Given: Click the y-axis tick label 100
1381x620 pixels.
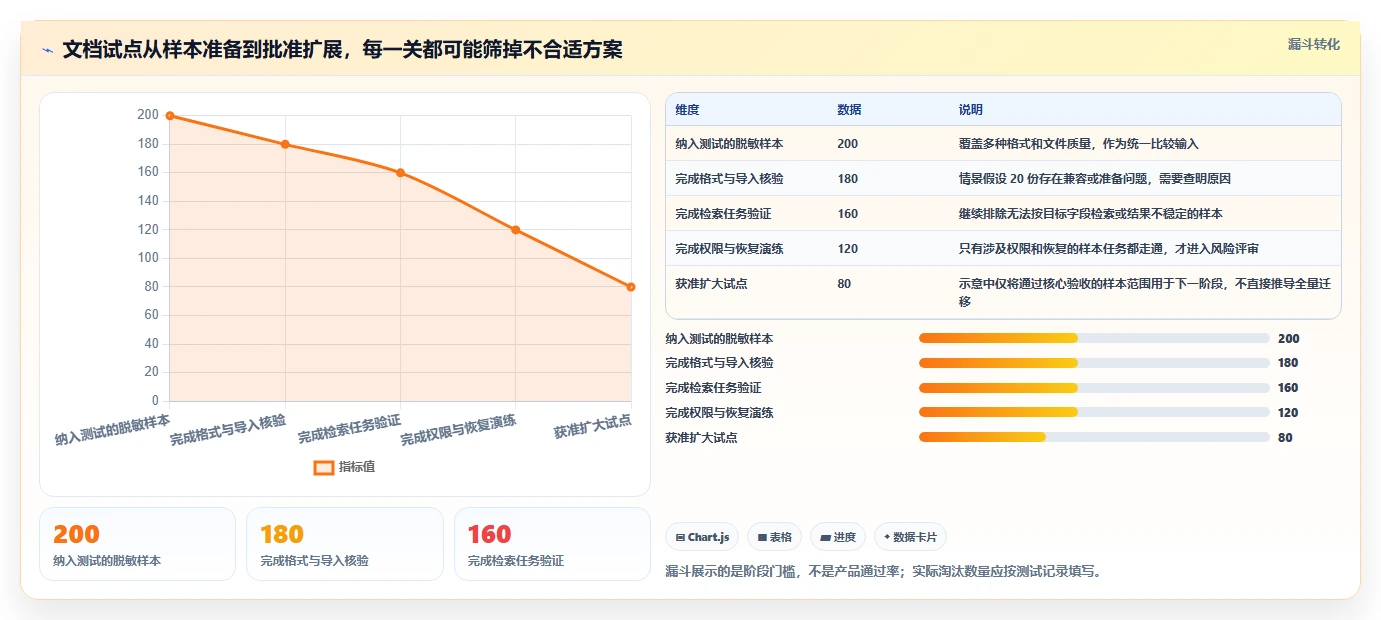Looking at the screenshot, I should [148, 258].
